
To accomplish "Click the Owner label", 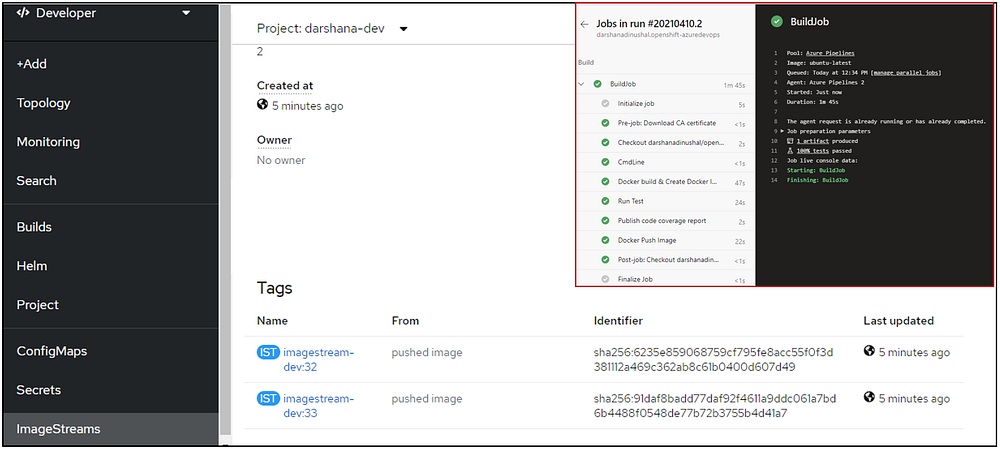I will (274, 140).
